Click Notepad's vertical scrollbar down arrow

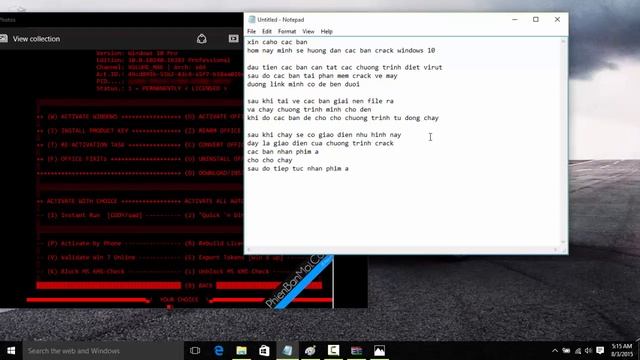coord(564,242)
